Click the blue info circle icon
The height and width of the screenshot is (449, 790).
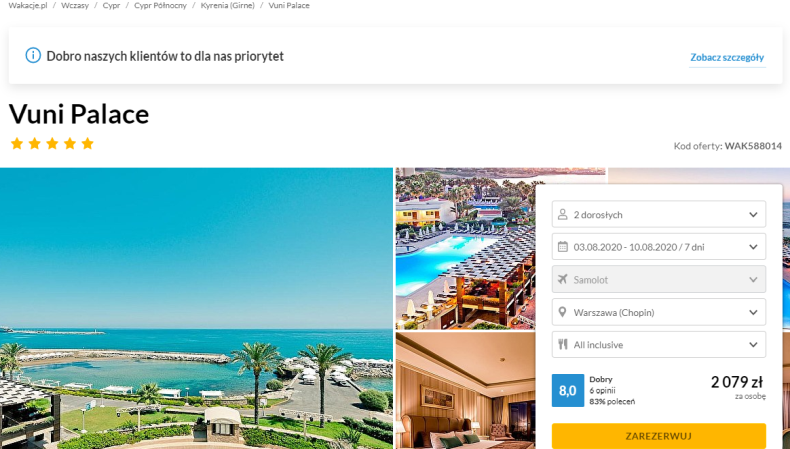[33, 55]
